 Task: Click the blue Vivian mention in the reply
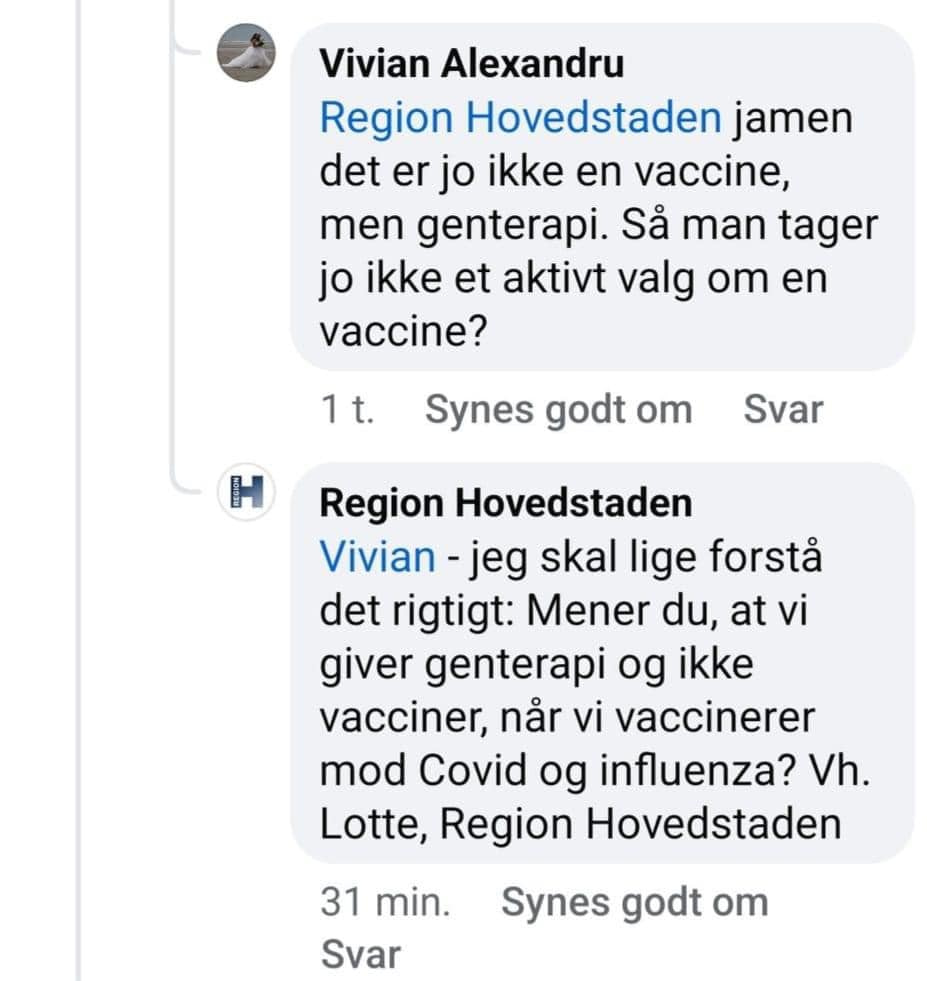click(377, 557)
